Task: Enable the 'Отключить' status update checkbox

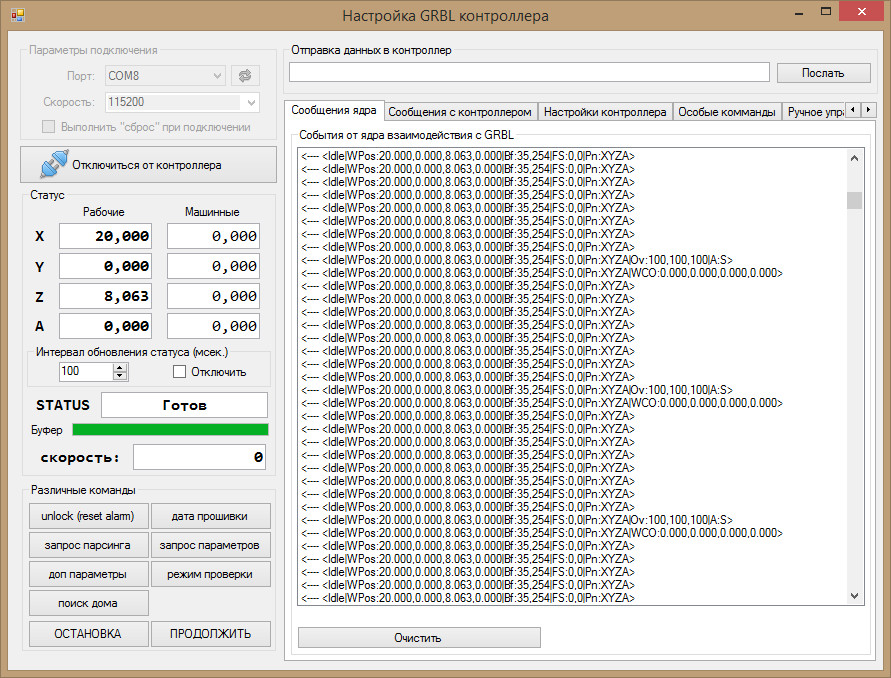Action: pos(179,372)
